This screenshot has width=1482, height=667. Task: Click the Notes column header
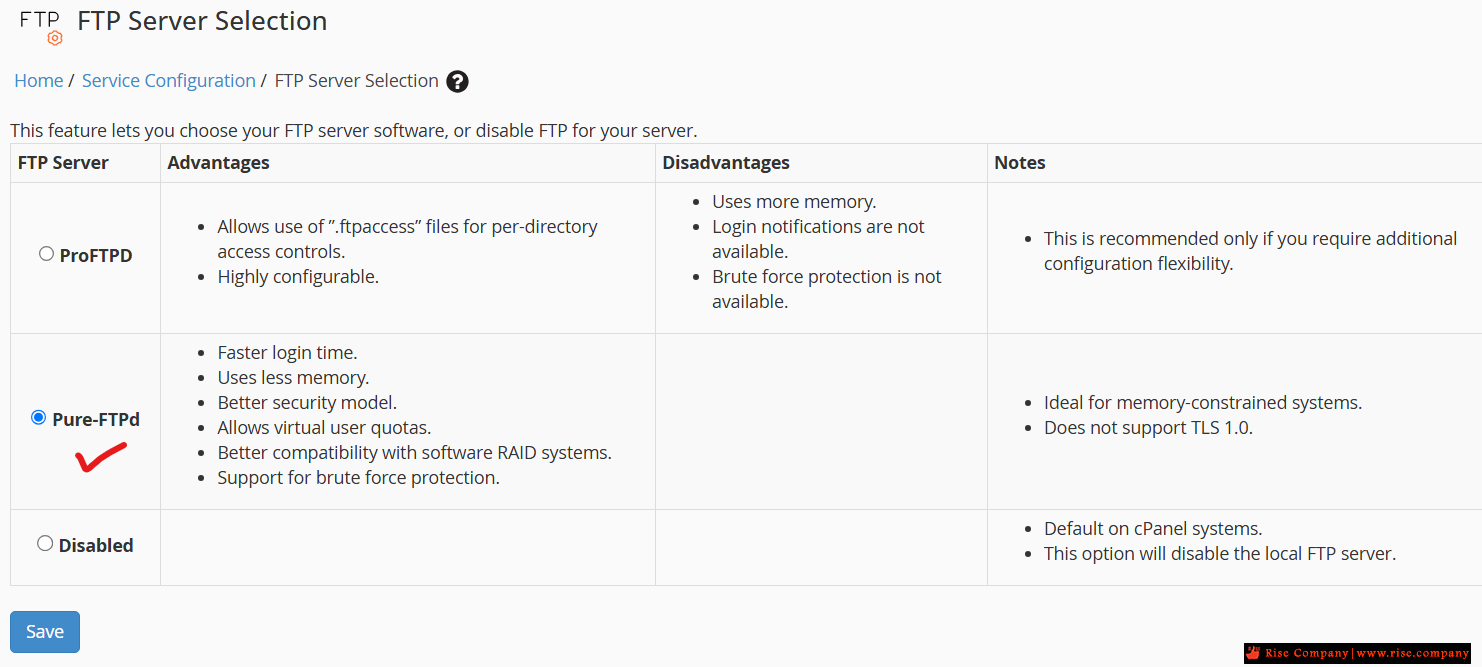[1020, 162]
